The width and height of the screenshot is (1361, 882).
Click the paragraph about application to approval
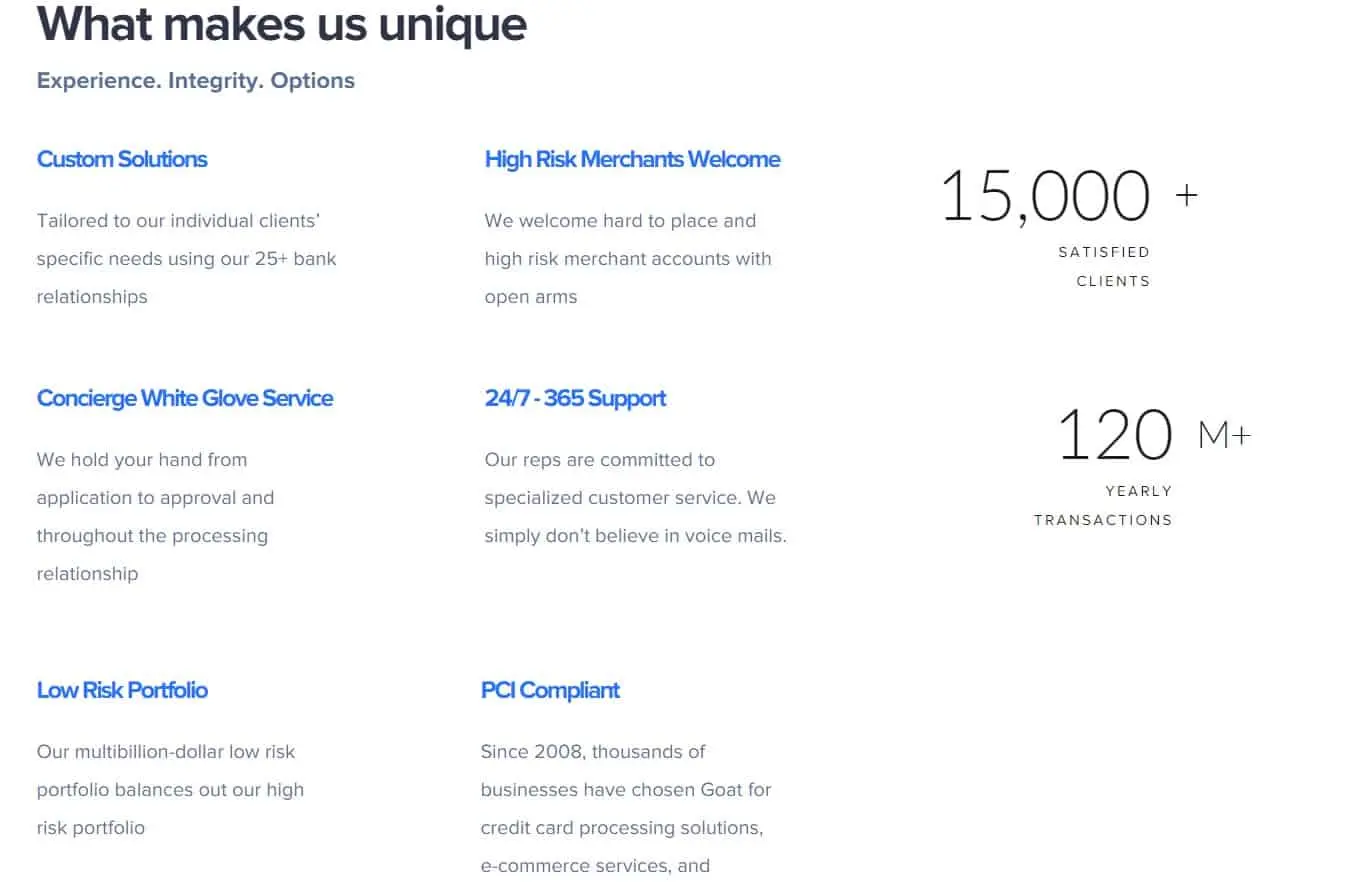pos(155,516)
